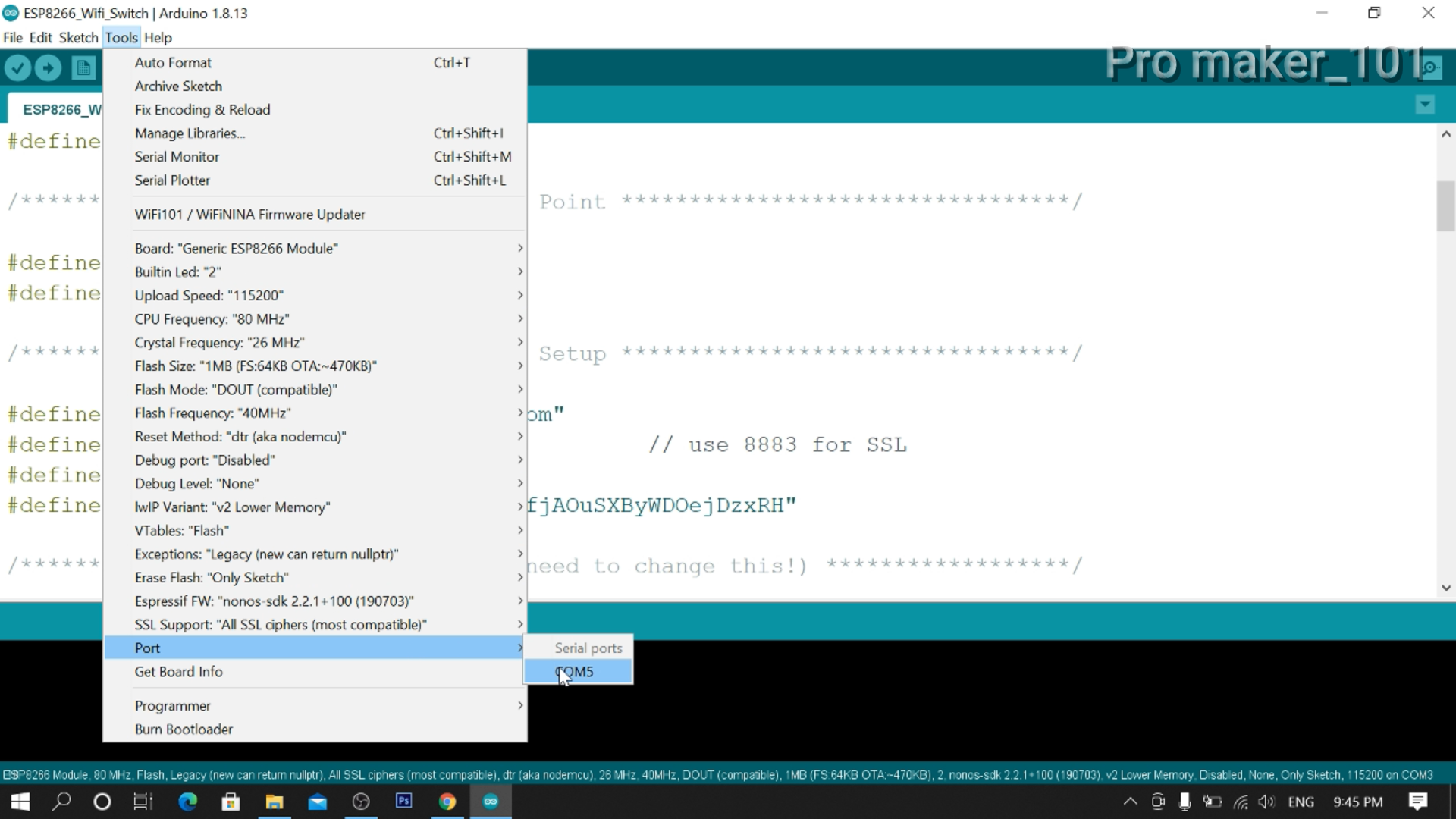Click Get Board Info
This screenshot has width=1456, height=819.
click(178, 672)
